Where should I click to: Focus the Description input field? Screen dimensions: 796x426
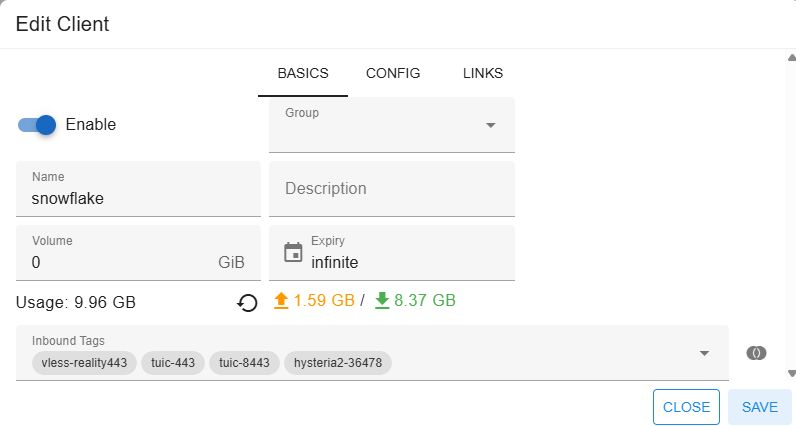[392, 188]
